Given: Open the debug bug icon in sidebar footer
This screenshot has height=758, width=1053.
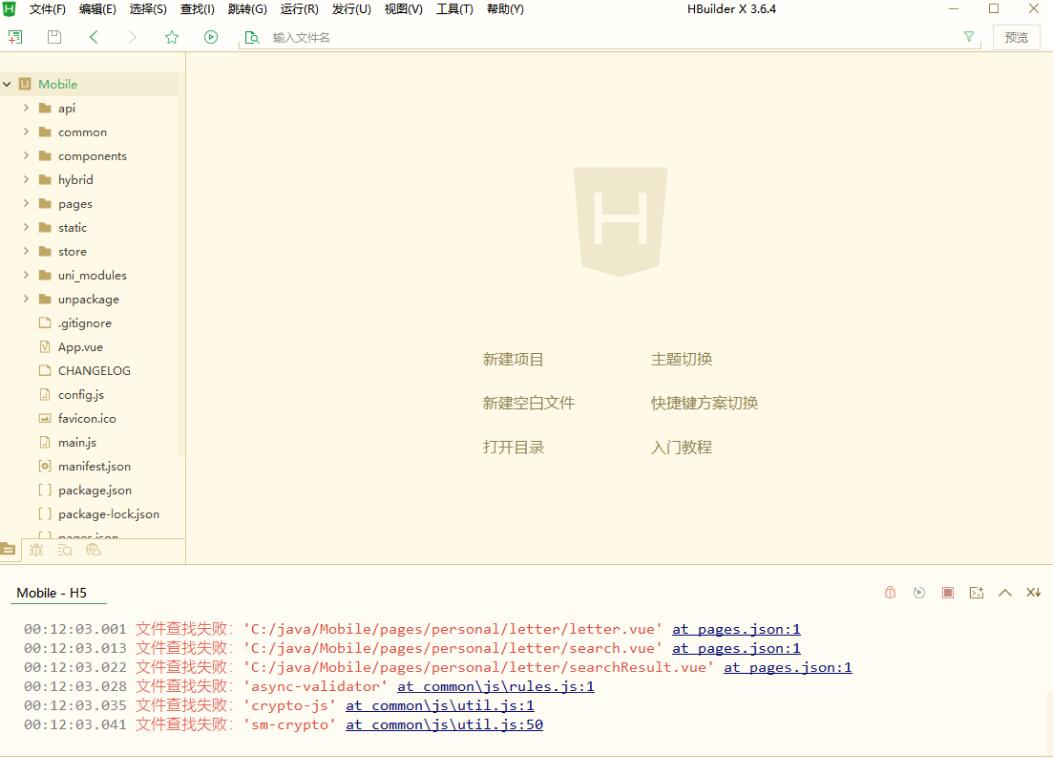Looking at the screenshot, I should pyautogui.click(x=36, y=550).
